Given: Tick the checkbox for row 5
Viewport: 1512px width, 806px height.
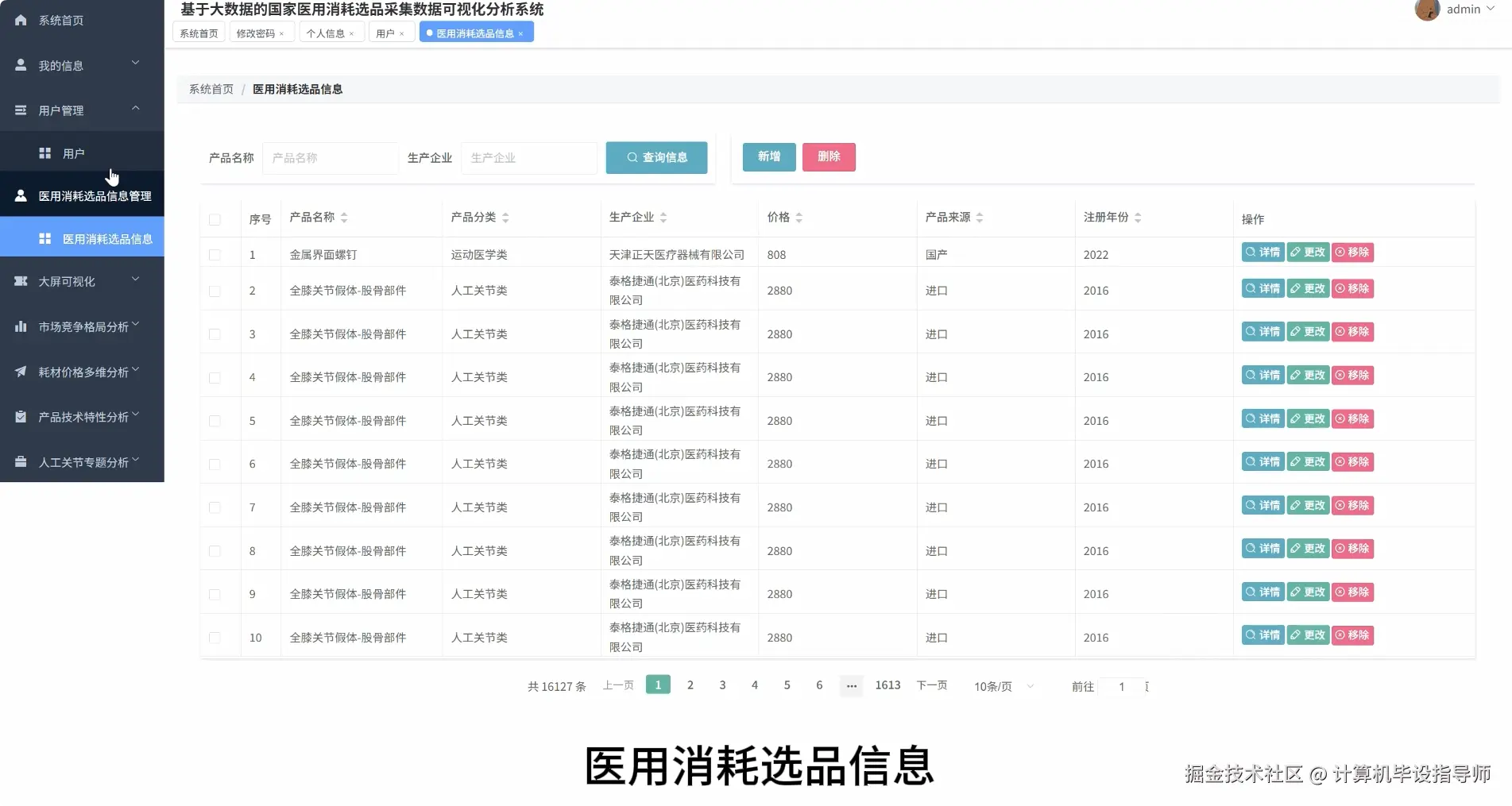Looking at the screenshot, I should pos(215,421).
